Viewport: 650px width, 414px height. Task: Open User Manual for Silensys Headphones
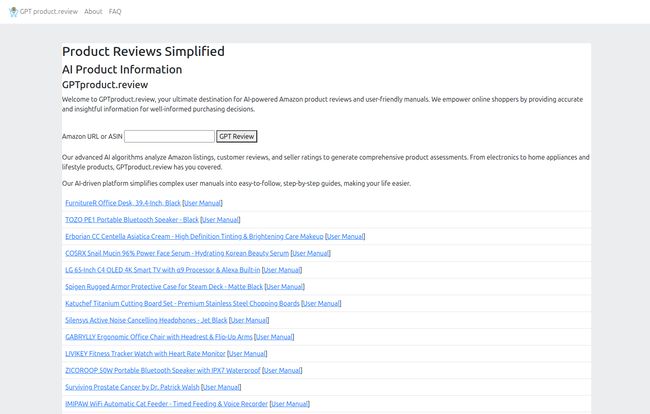[x=249, y=320]
